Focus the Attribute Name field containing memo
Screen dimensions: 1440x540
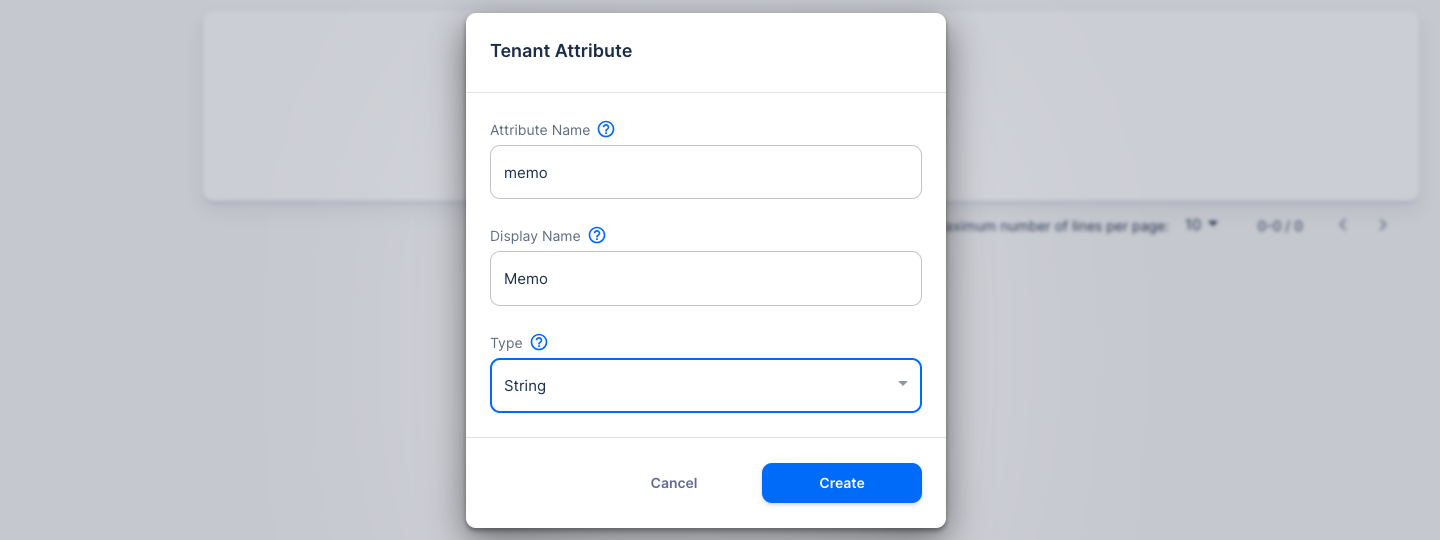coord(706,172)
